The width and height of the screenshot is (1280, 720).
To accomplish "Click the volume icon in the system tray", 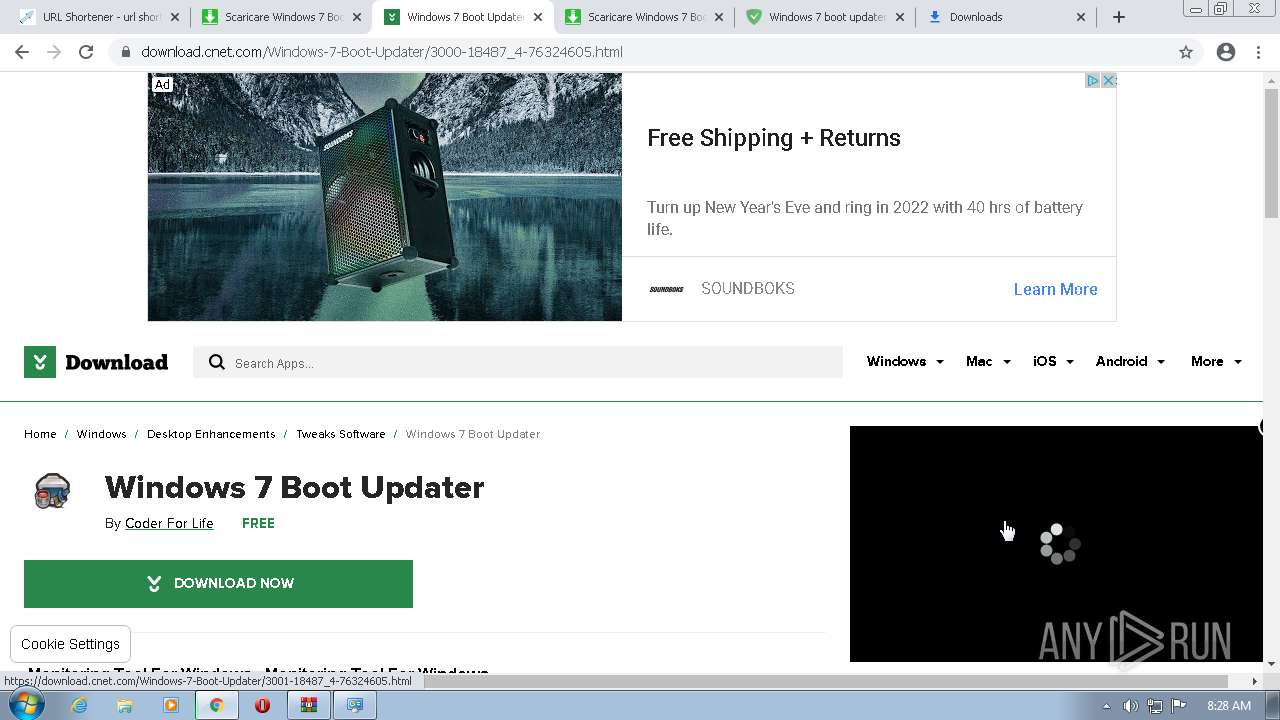I will coord(1131,706).
